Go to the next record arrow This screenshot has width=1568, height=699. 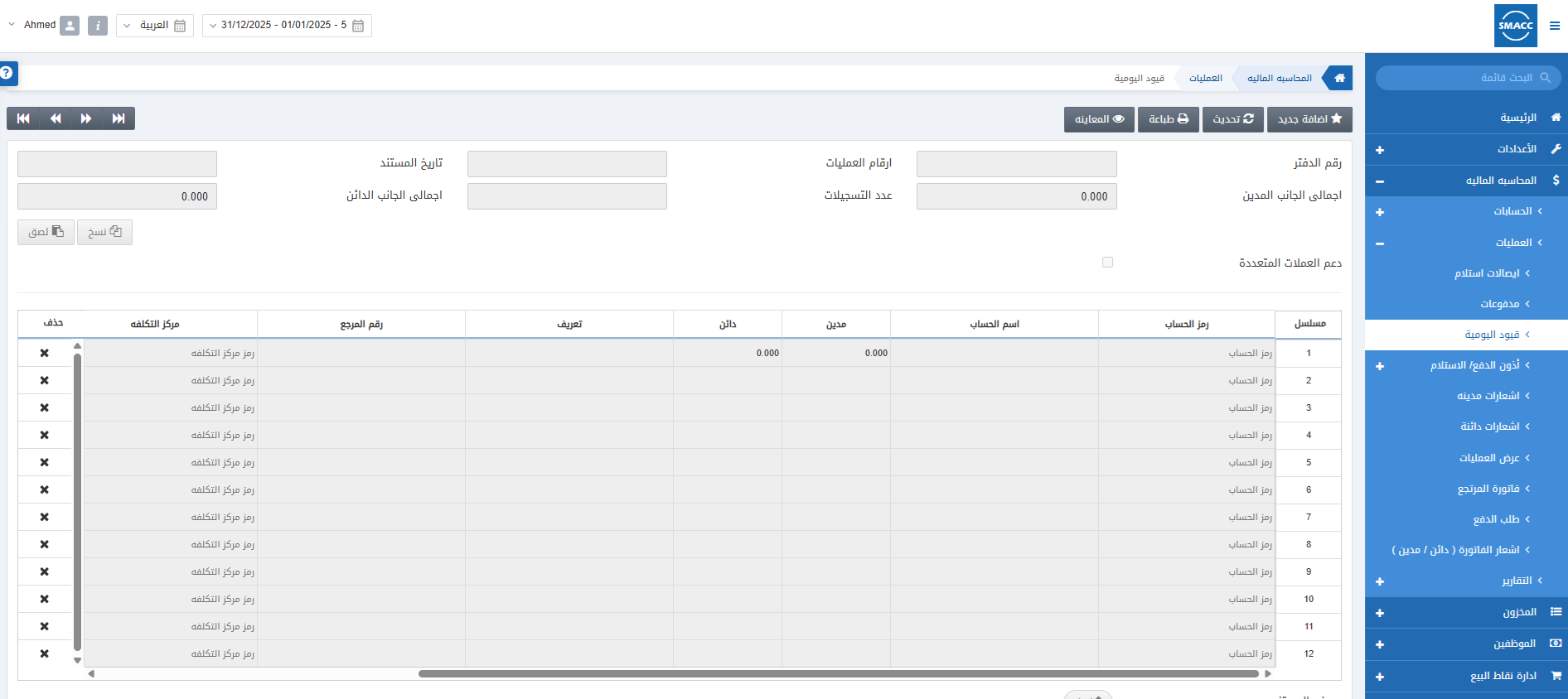point(86,118)
